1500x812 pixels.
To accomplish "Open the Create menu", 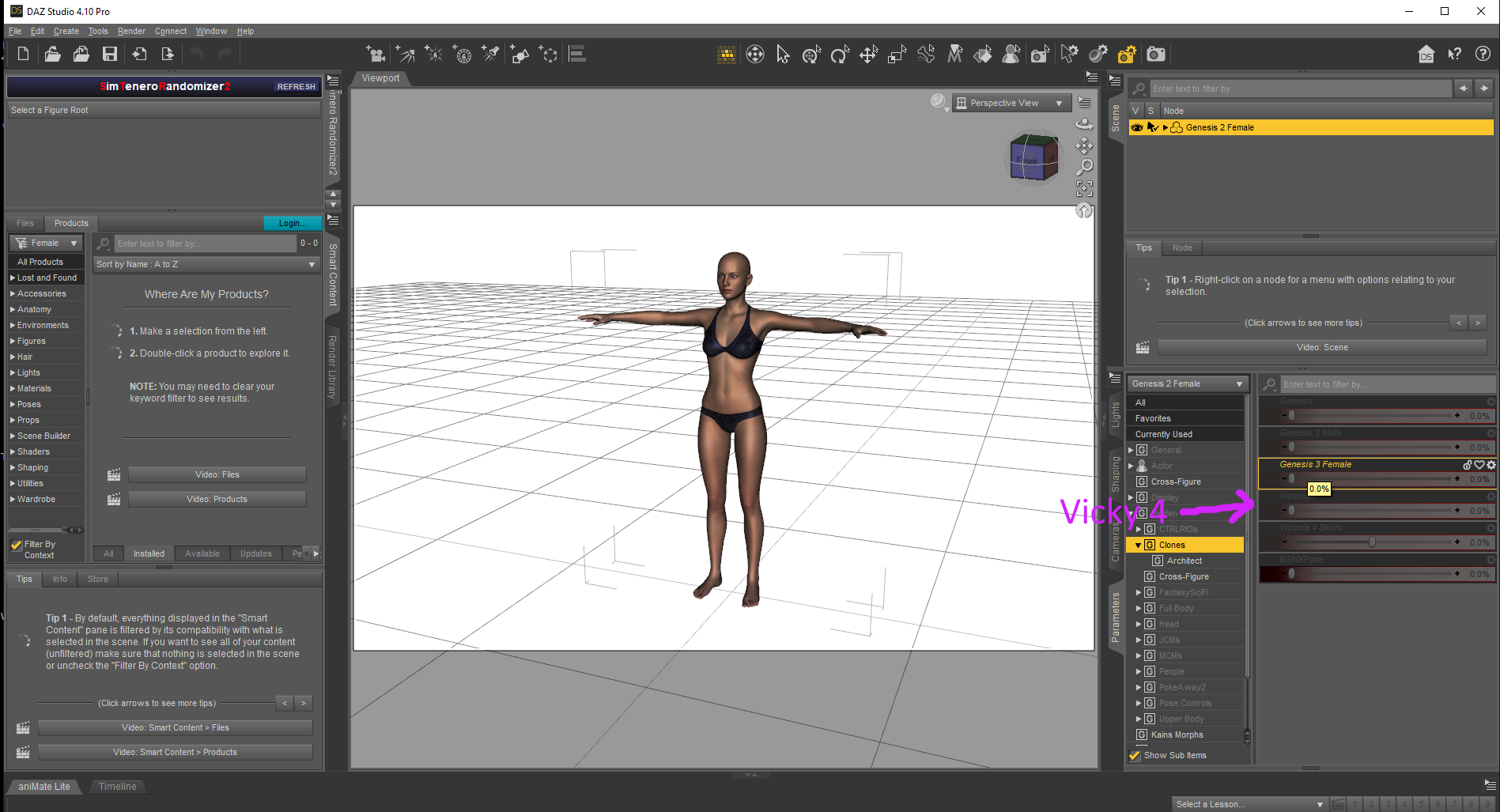I will click(66, 31).
